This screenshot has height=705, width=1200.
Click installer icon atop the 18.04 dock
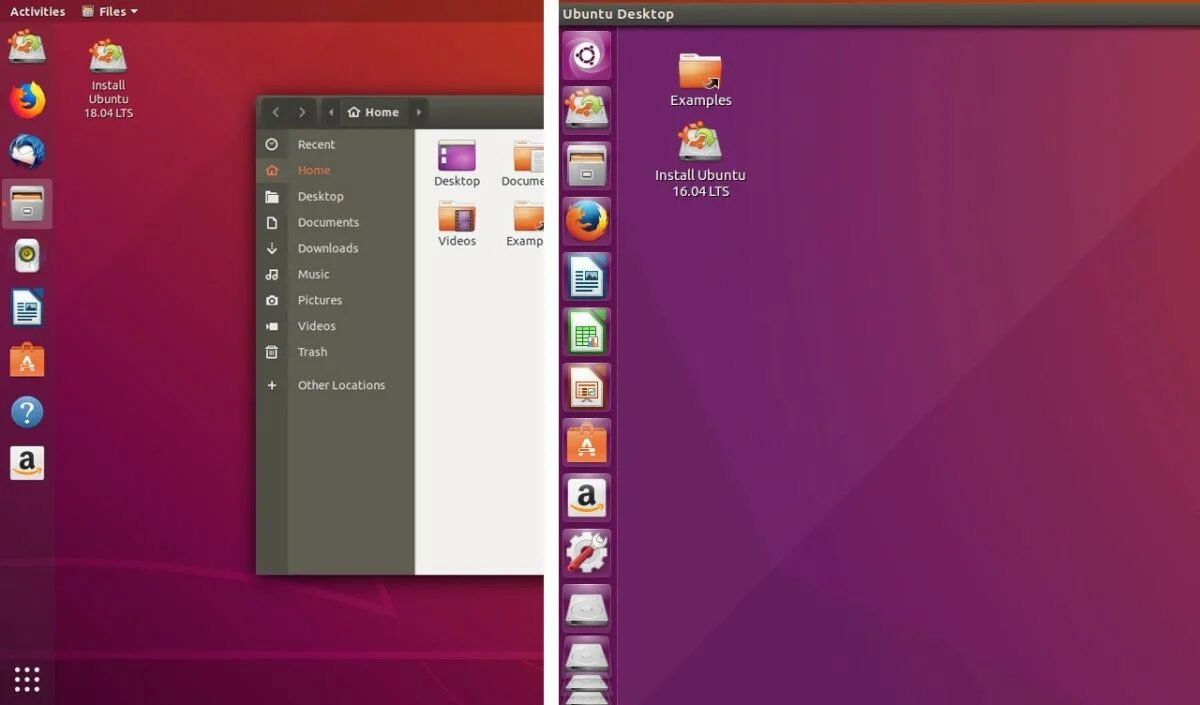27,47
